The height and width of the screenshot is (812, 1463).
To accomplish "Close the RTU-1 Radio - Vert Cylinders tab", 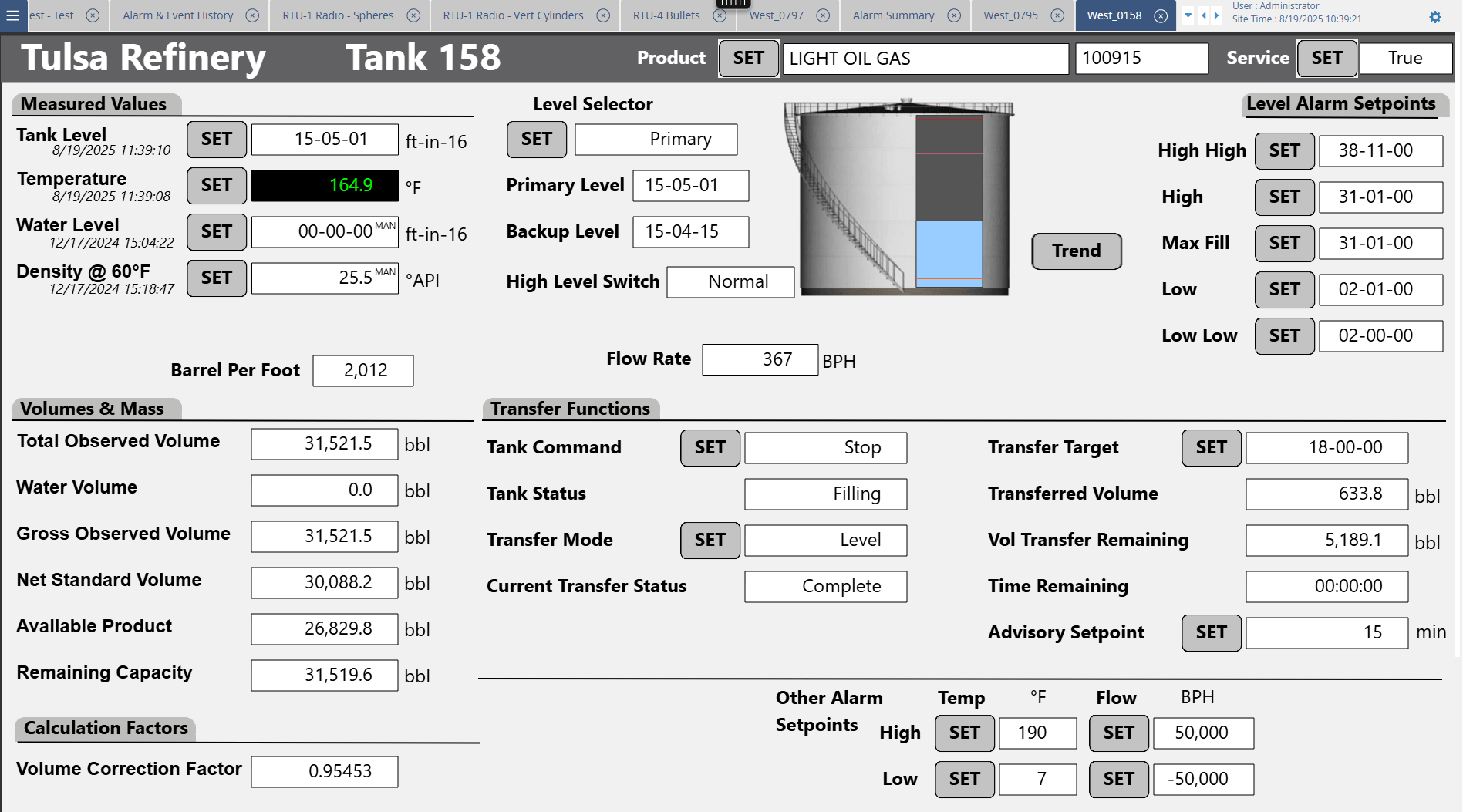I will [603, 15].
